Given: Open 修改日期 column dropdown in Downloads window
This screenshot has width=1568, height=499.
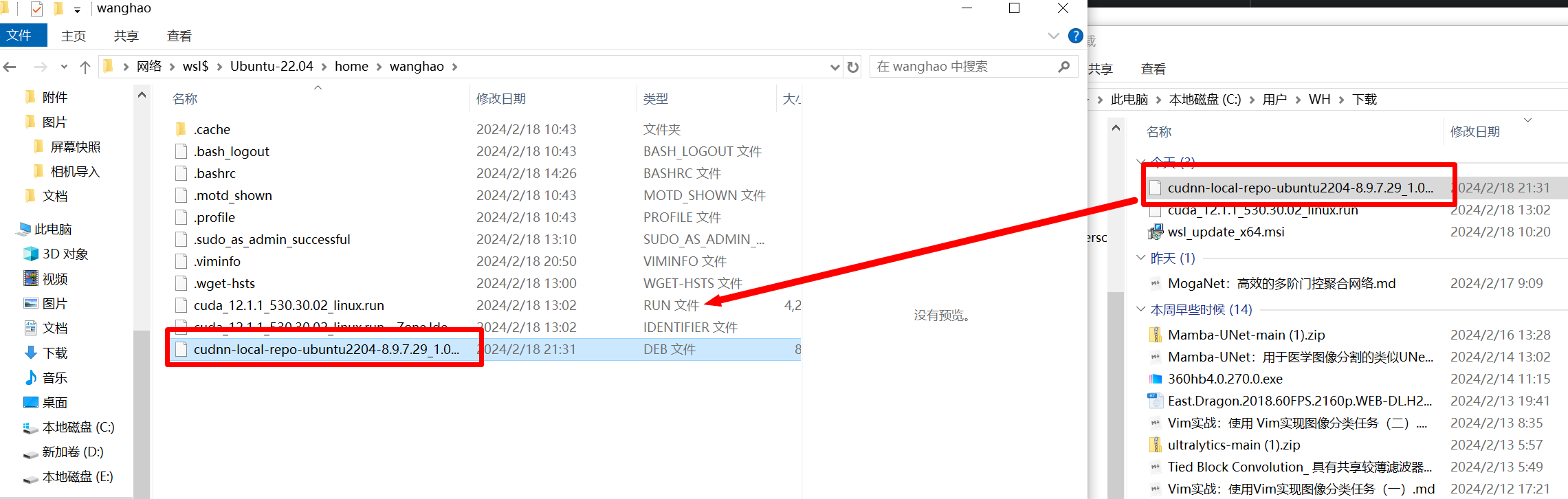Looking at the screenshot, I should pyautogui.click(x=1527, y=120).
